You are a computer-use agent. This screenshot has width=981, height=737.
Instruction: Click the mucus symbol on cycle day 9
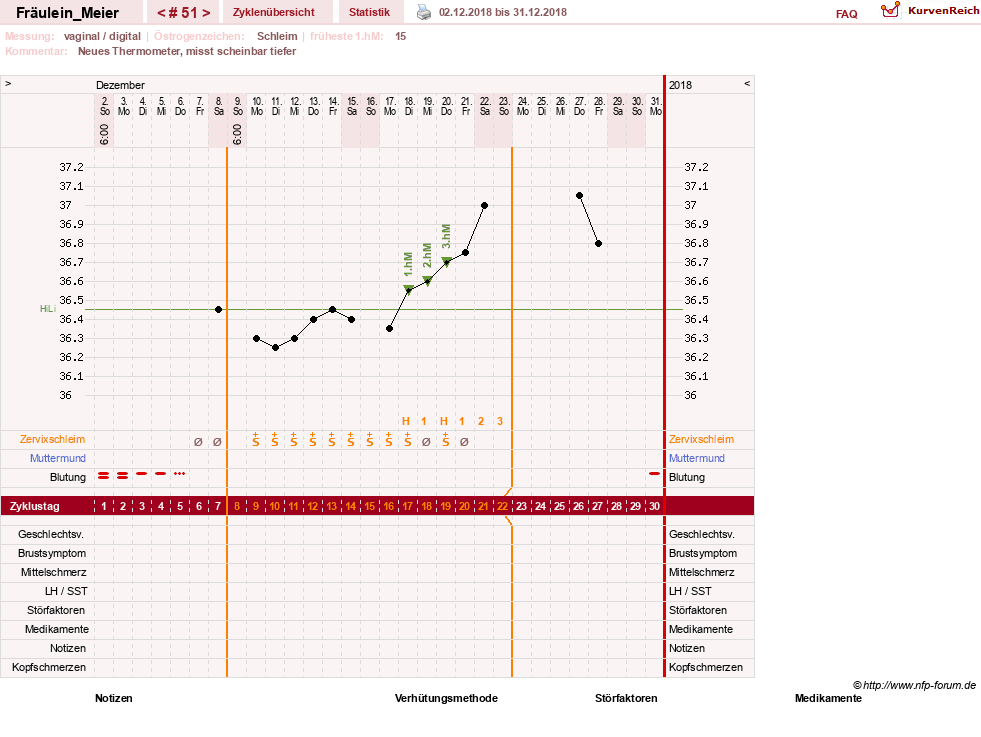coord(256,440)
